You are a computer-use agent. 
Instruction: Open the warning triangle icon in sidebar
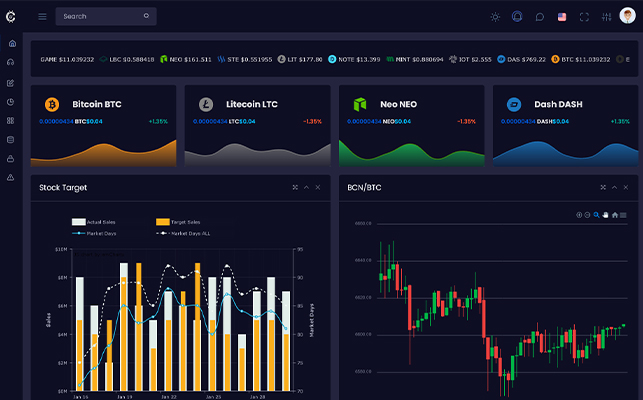click(11, 177)
